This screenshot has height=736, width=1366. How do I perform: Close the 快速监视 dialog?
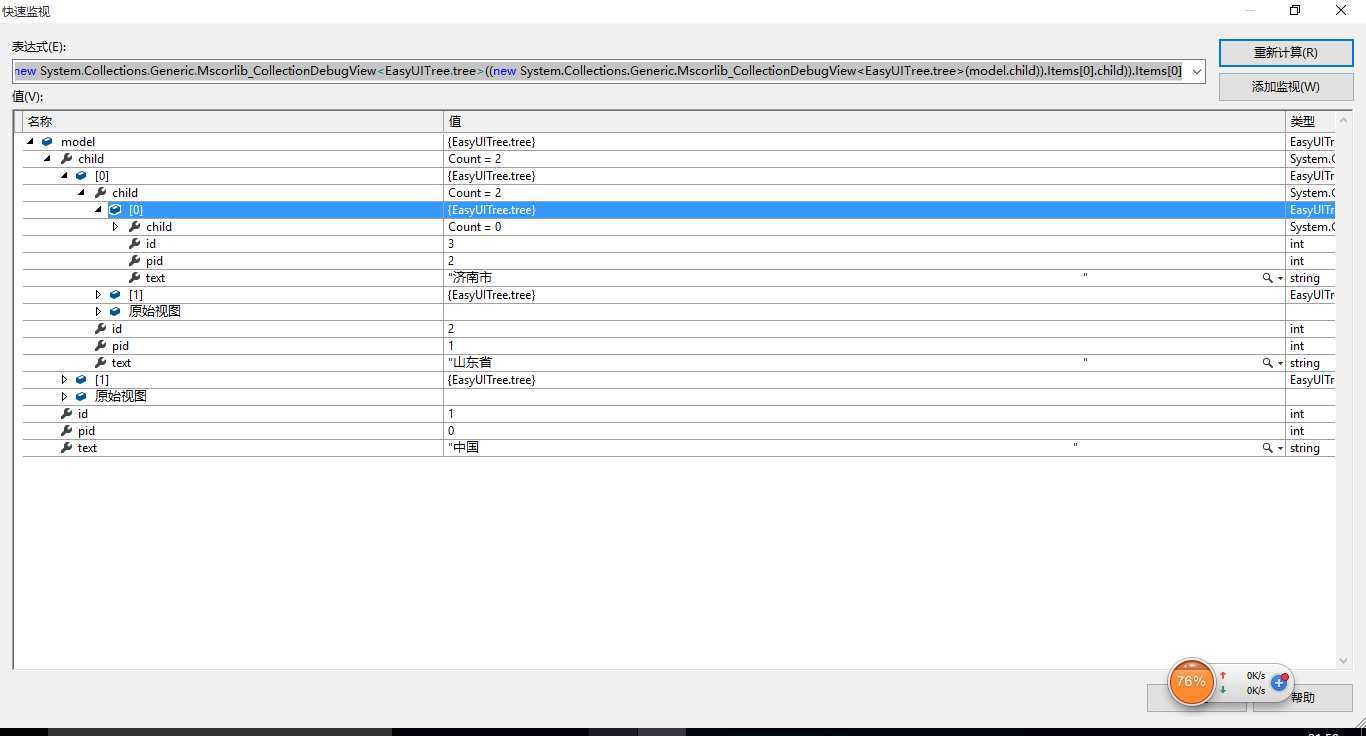coord(1342,11)
